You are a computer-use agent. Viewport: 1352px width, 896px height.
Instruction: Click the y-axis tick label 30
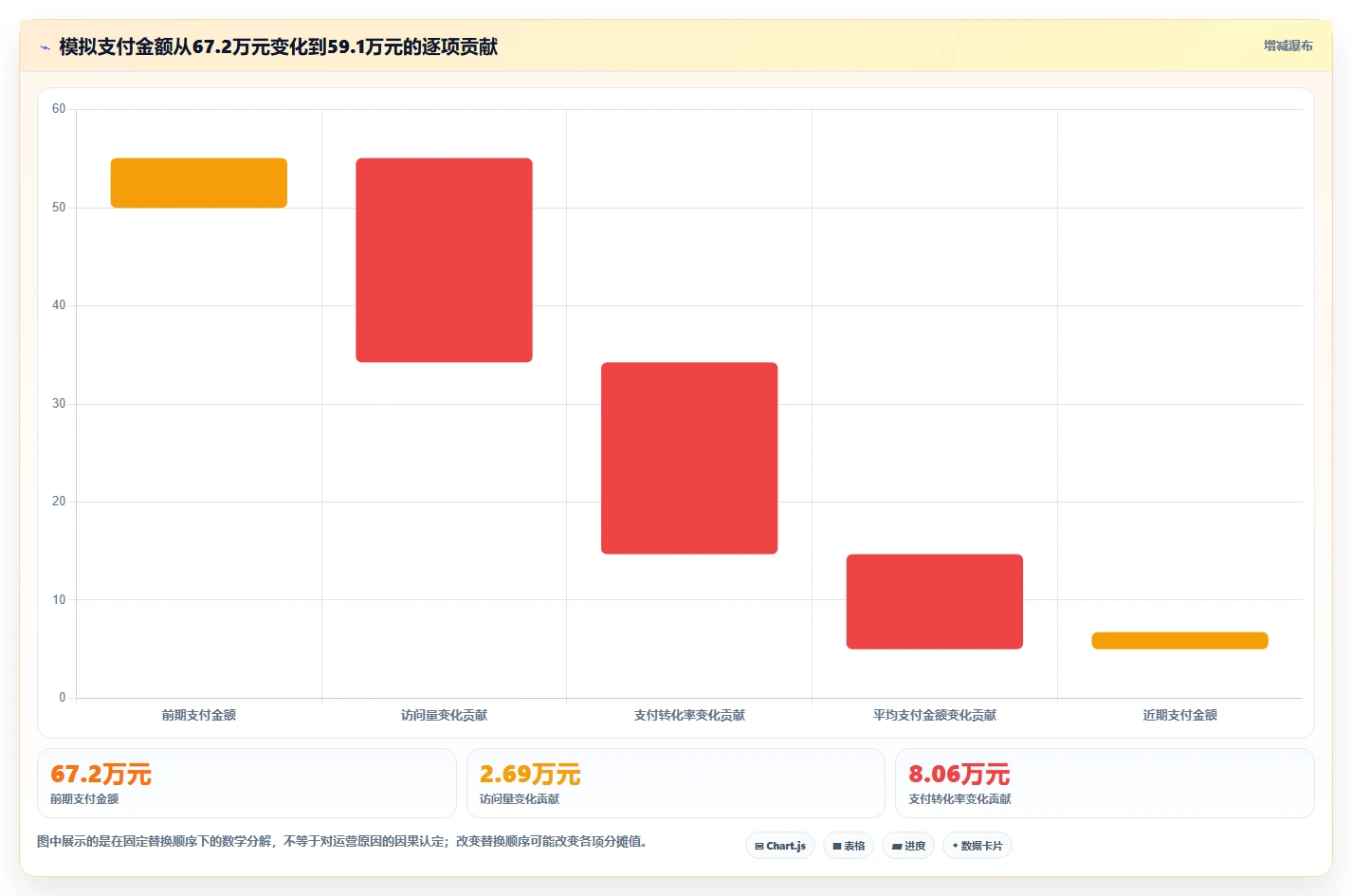[x=59, y=404]
